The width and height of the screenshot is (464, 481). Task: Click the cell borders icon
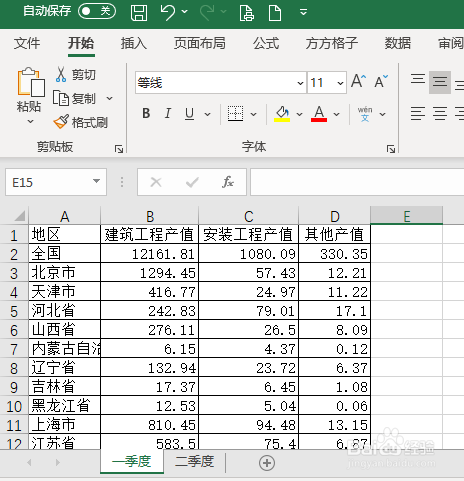[235, 114]
